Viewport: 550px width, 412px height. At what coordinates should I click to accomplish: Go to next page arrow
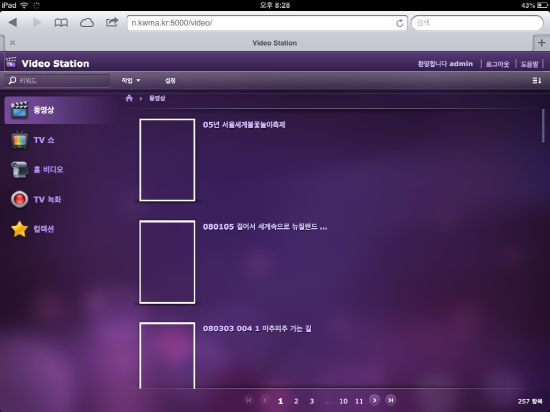[x=375, y=400]
